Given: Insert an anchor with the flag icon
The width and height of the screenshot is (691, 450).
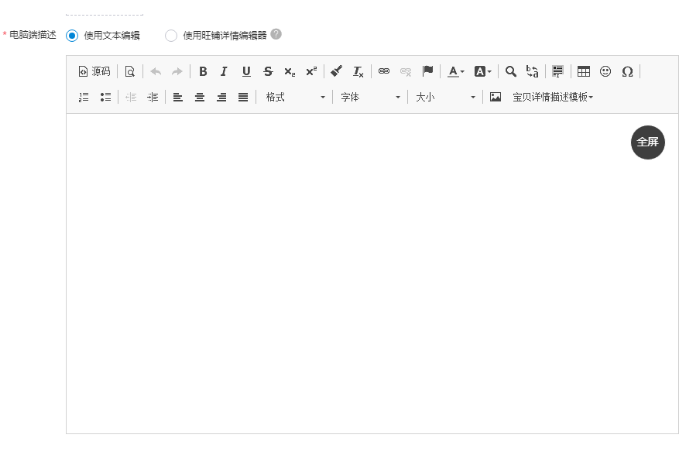Looking at the screenshot, I should (428, 72).
